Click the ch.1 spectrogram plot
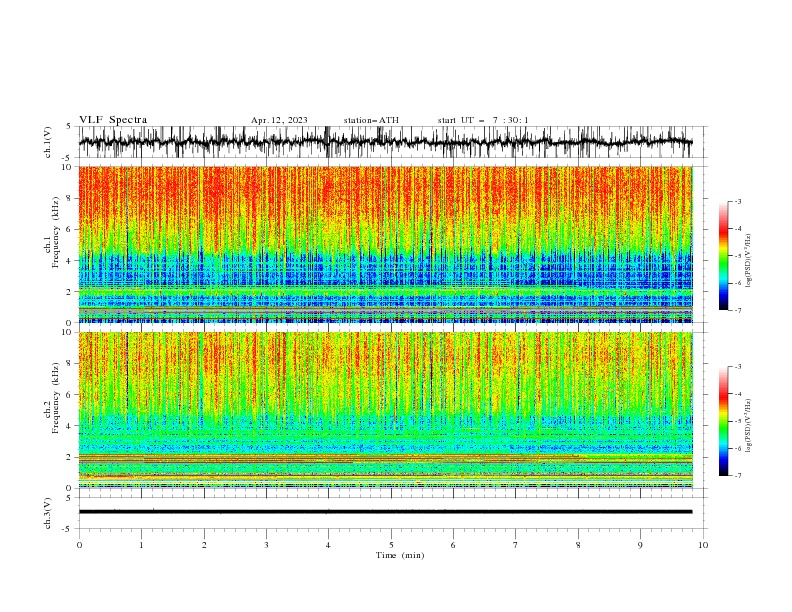792x612 pixels. [x=385, y=244]
